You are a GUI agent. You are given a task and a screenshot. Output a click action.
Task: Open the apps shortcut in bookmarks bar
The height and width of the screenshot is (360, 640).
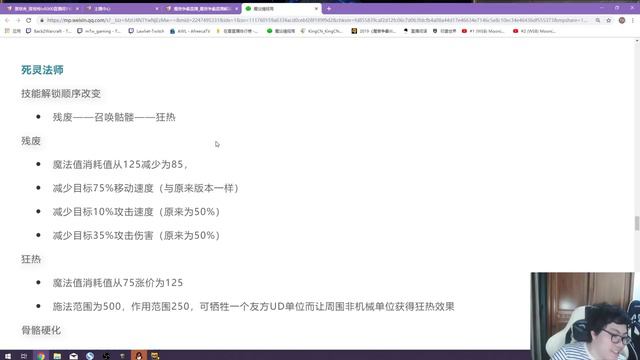point(12,31)
